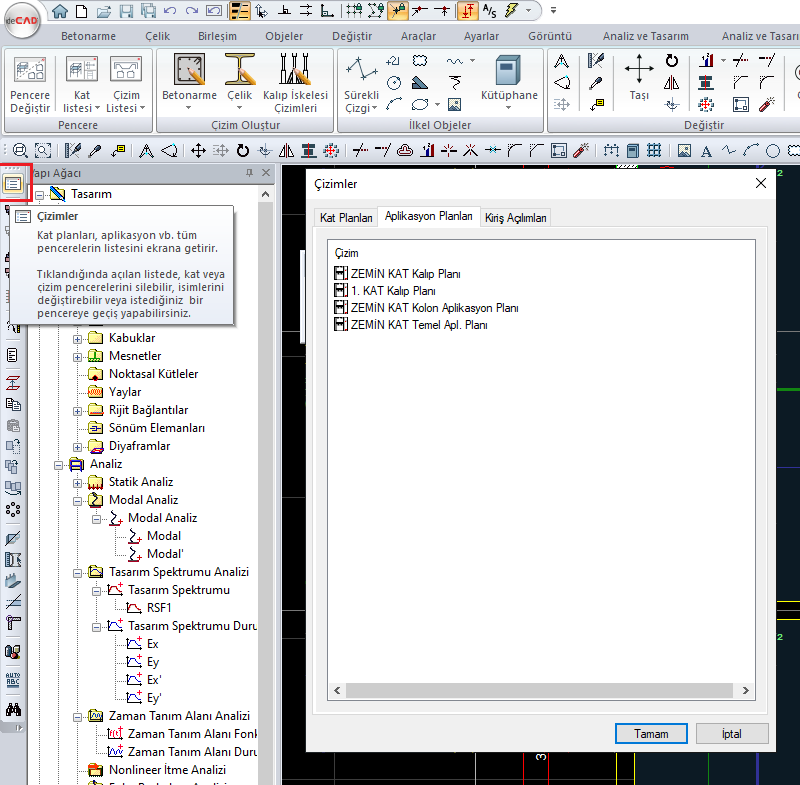Click the home icon in quick access bar
Viewport: 800px width, 785px height.
pos(60,11)
